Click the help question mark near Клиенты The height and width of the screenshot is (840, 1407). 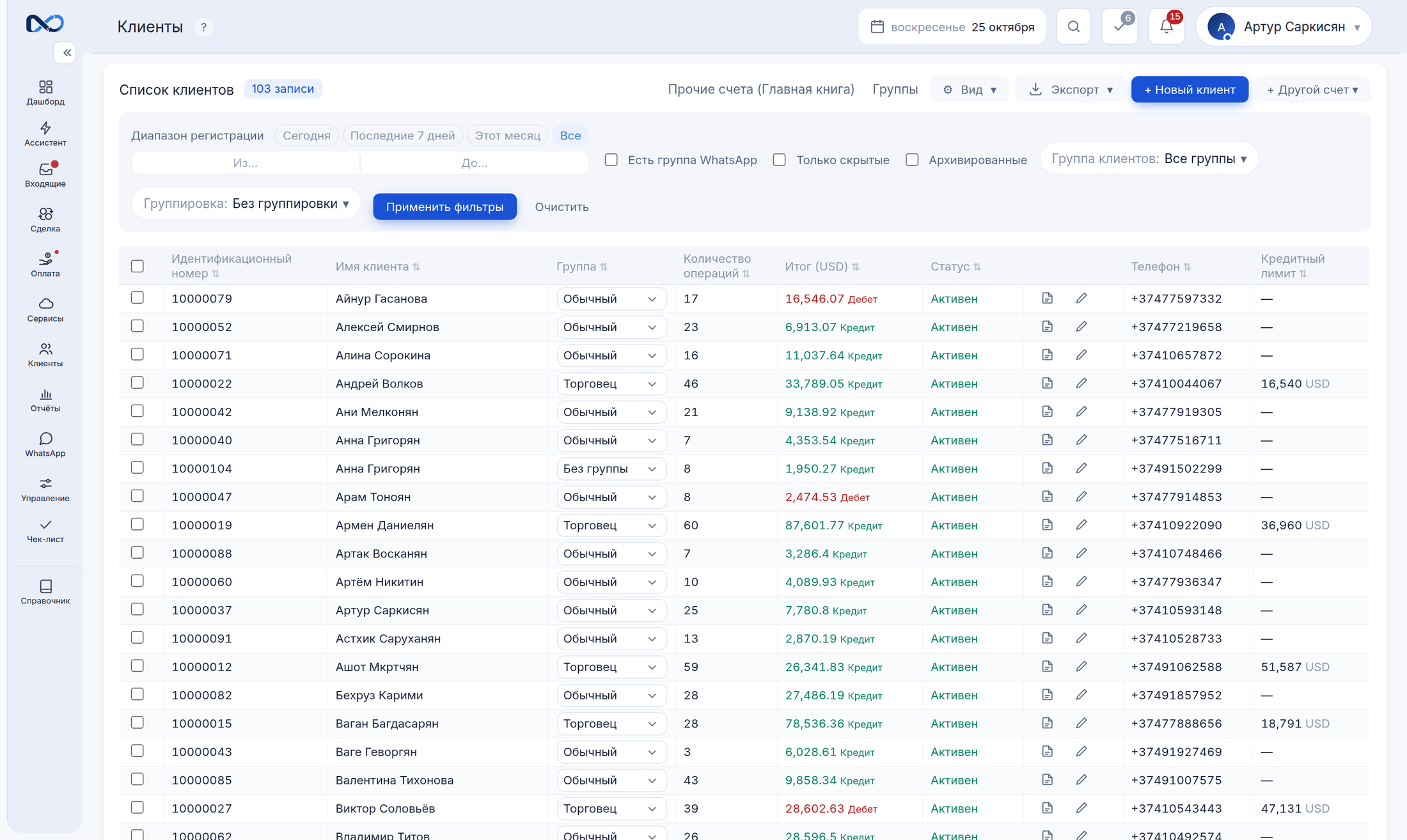(x=203, y=27)
